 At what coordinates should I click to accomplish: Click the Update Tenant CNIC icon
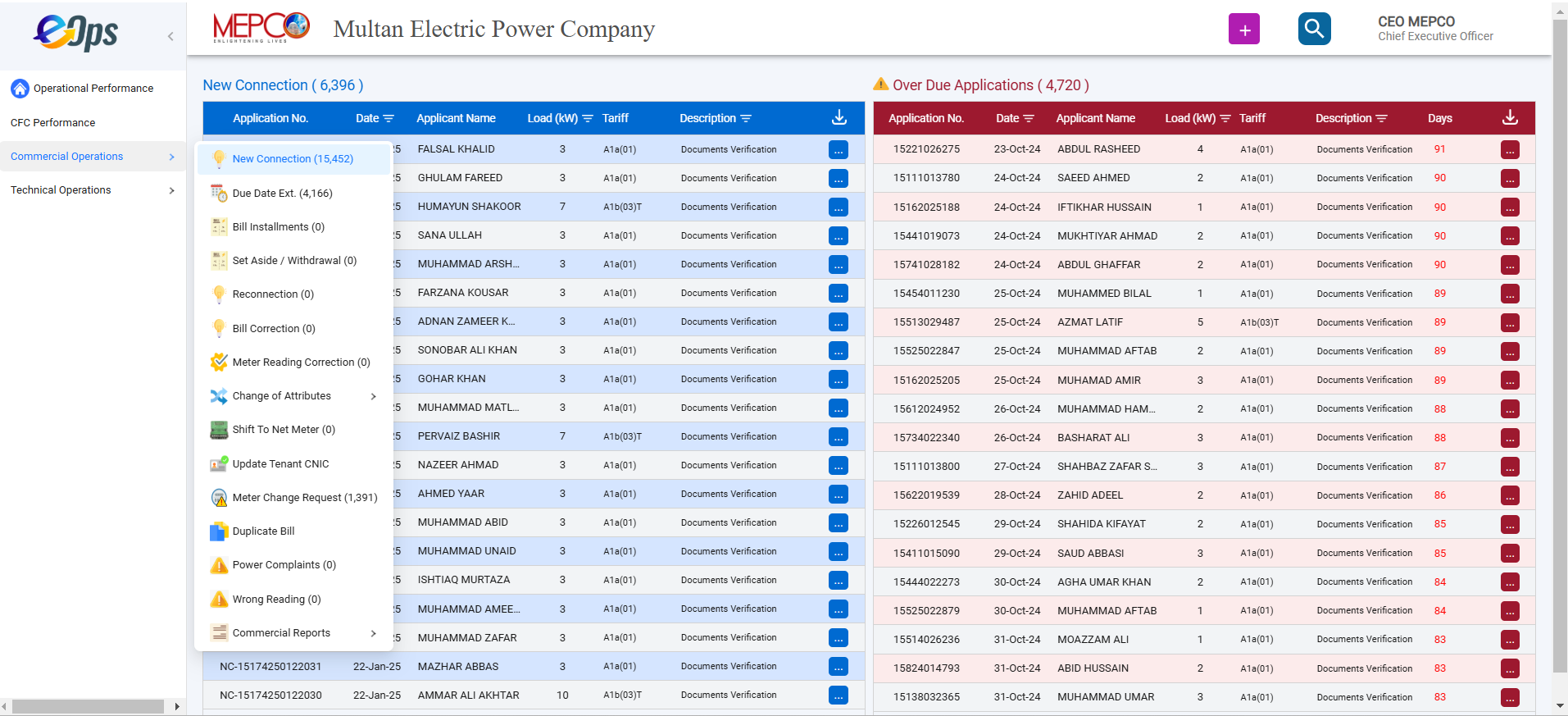click(x=219, y=464)
